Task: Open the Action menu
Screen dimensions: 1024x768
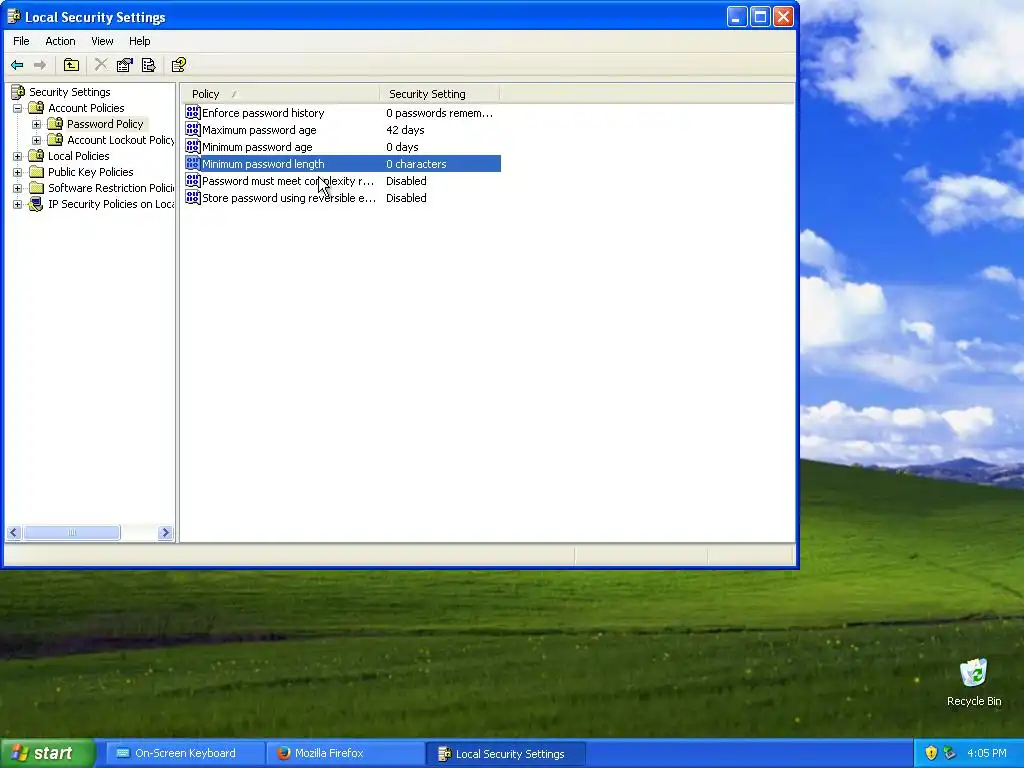Action: (60, 41)
